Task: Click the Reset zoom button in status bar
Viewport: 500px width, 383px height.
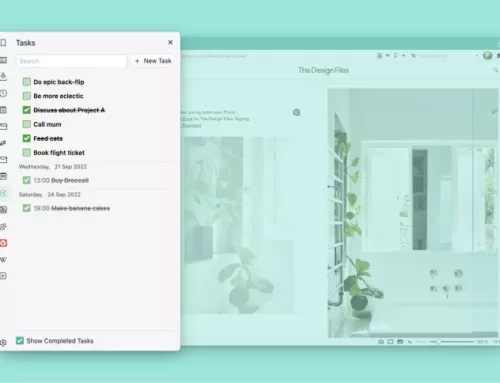Action: (421, 342)
